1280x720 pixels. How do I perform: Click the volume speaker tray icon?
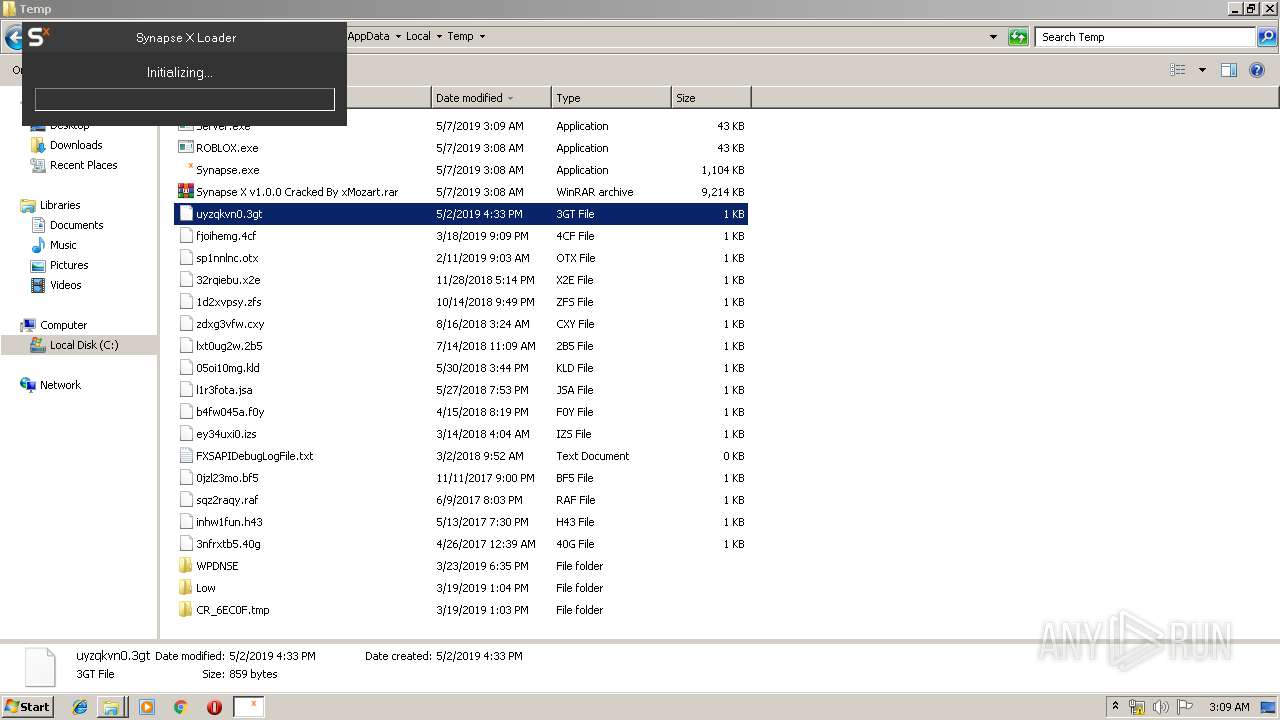point(1161,707)
